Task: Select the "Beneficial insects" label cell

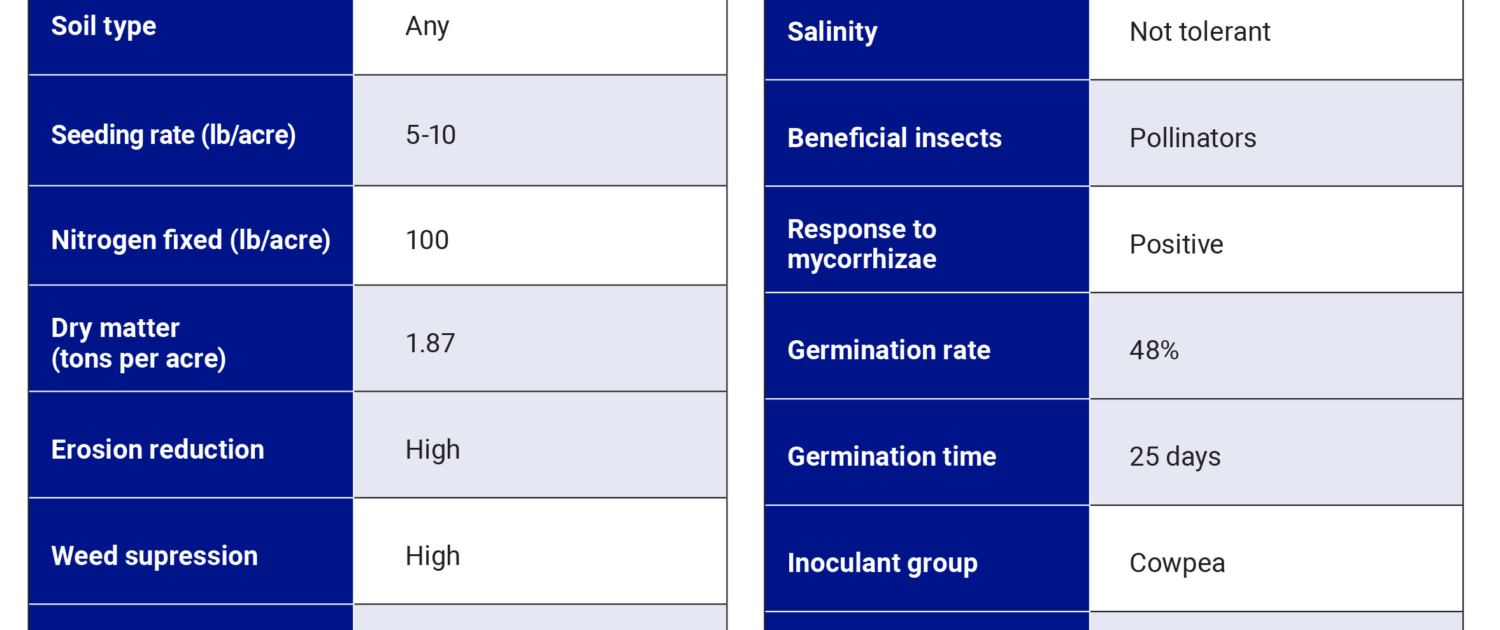Action: tap(894, 138)
